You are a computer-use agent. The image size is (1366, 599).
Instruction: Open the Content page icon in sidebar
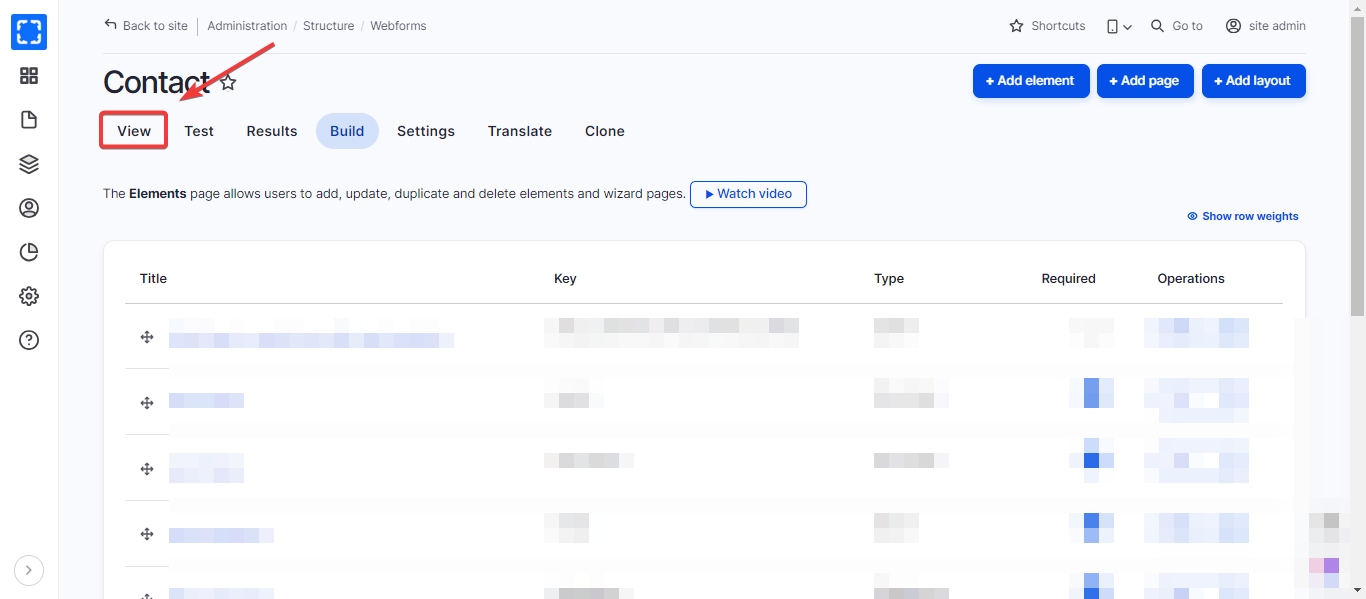click(x=29, y=120)
